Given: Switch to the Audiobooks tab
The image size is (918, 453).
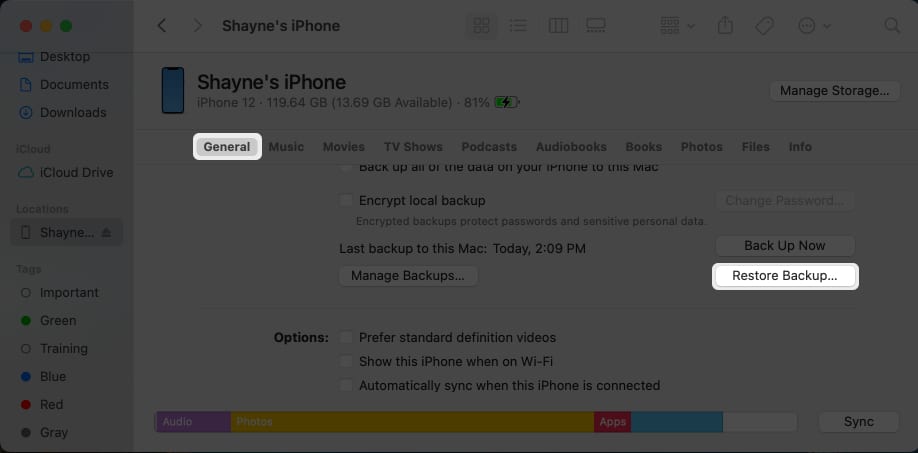Looking at the screenshot, I should click(571, 147).
